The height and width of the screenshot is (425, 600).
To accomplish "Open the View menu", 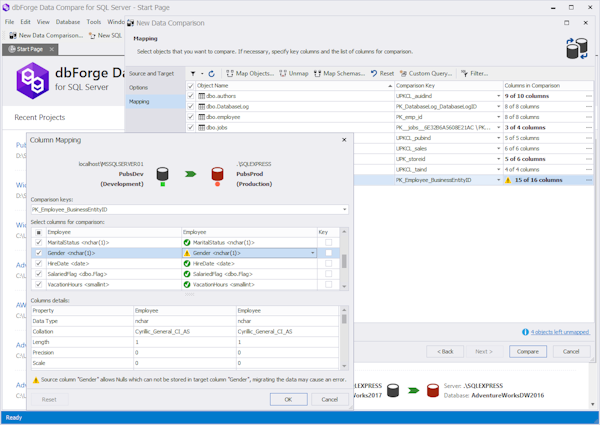I will [43, 22].
